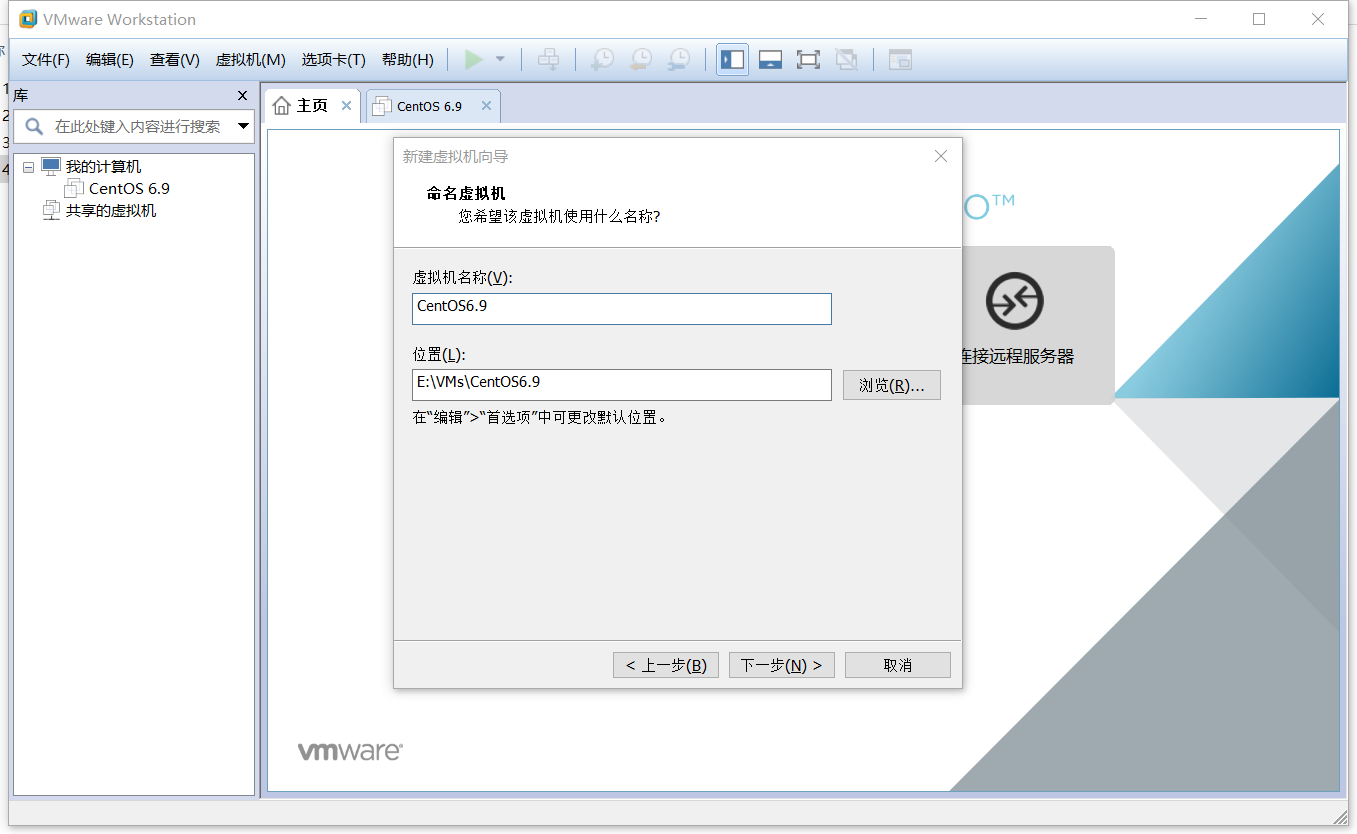This screenshot has height=834, width=1357.
Task: Open the power options dropdown arrow
Action: click(x=500, y=60)
